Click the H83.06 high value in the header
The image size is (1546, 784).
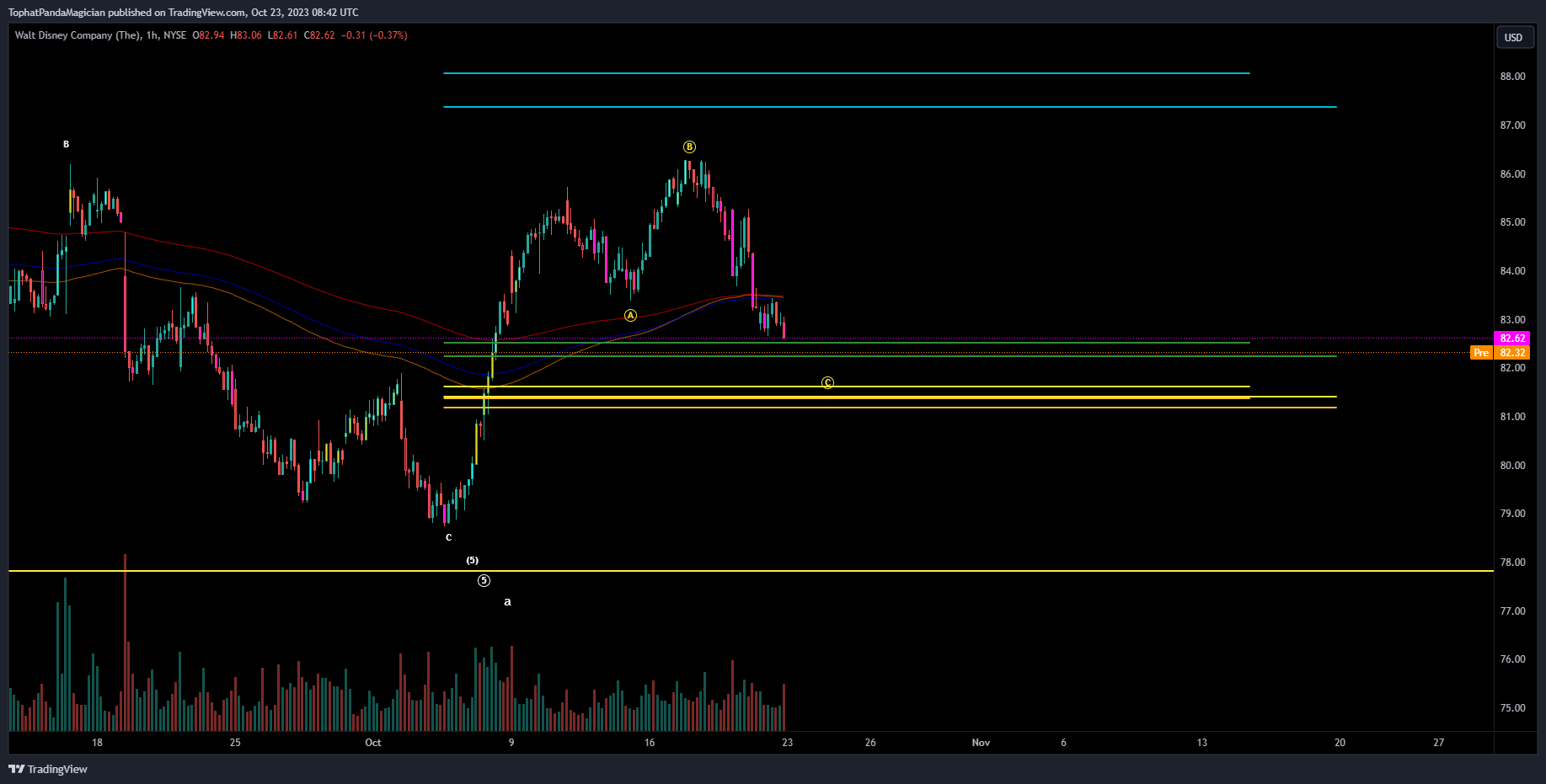point(246,35)
